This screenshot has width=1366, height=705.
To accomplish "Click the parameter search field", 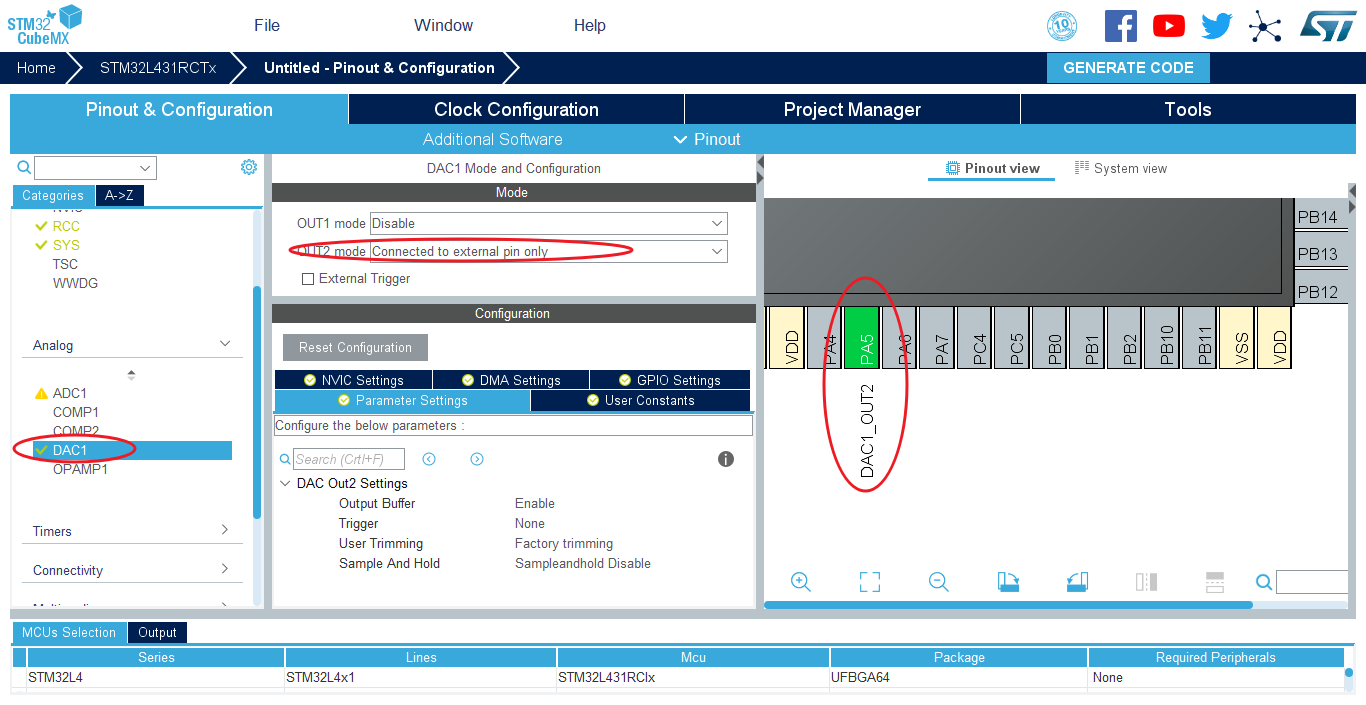I will coord(349,459).
